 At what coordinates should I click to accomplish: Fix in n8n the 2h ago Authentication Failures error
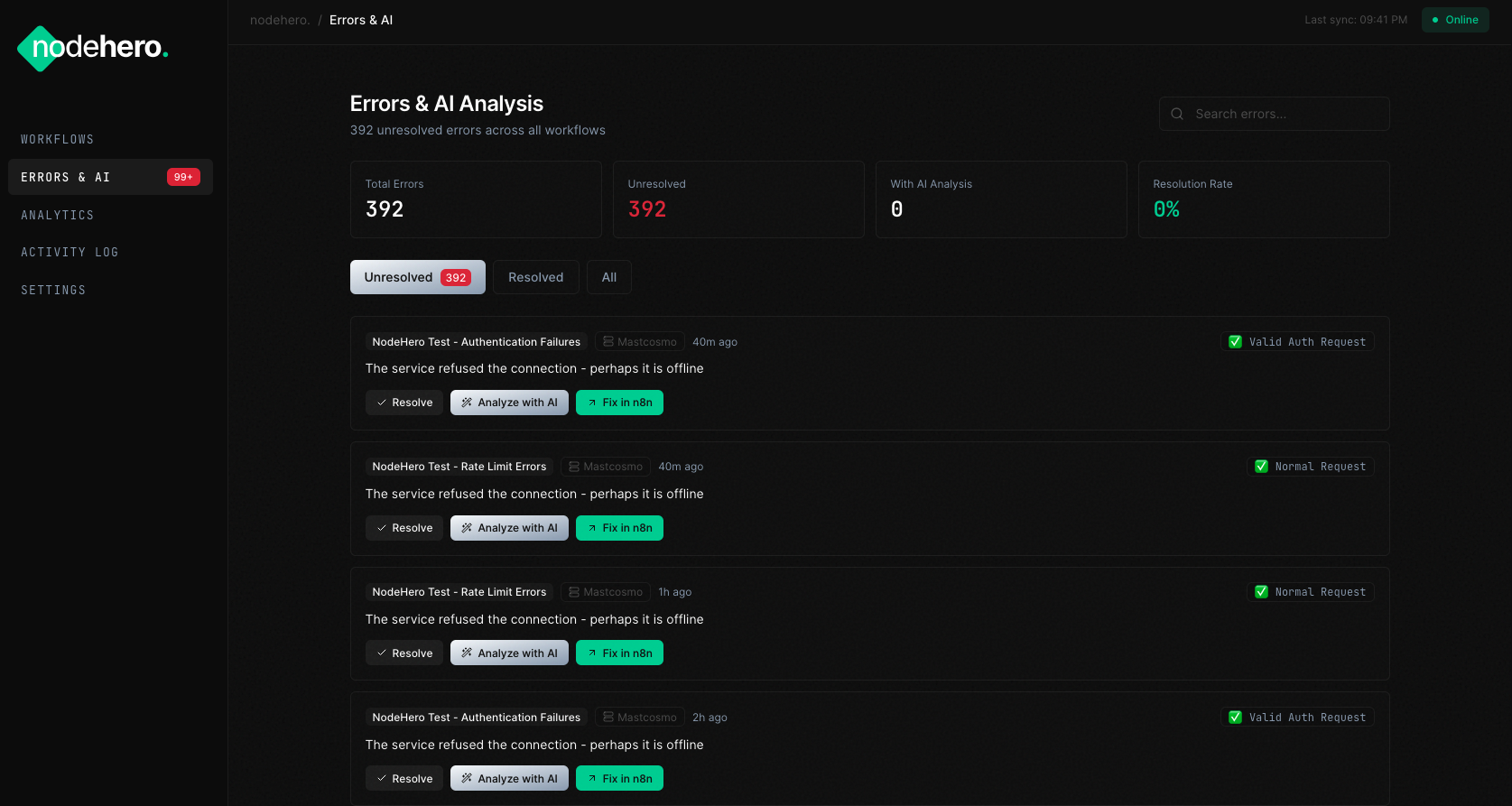619,778
